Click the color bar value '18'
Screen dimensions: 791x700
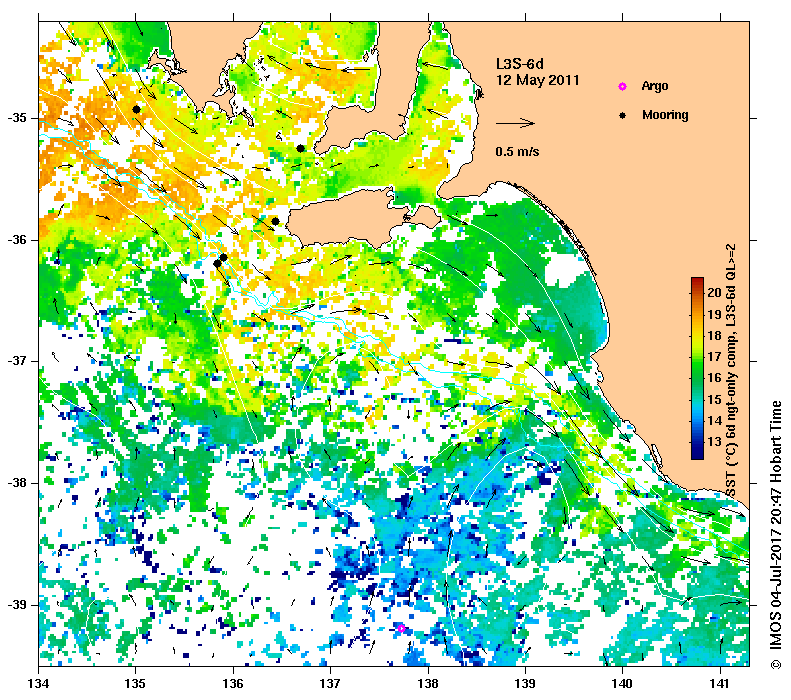click(714, 335)
